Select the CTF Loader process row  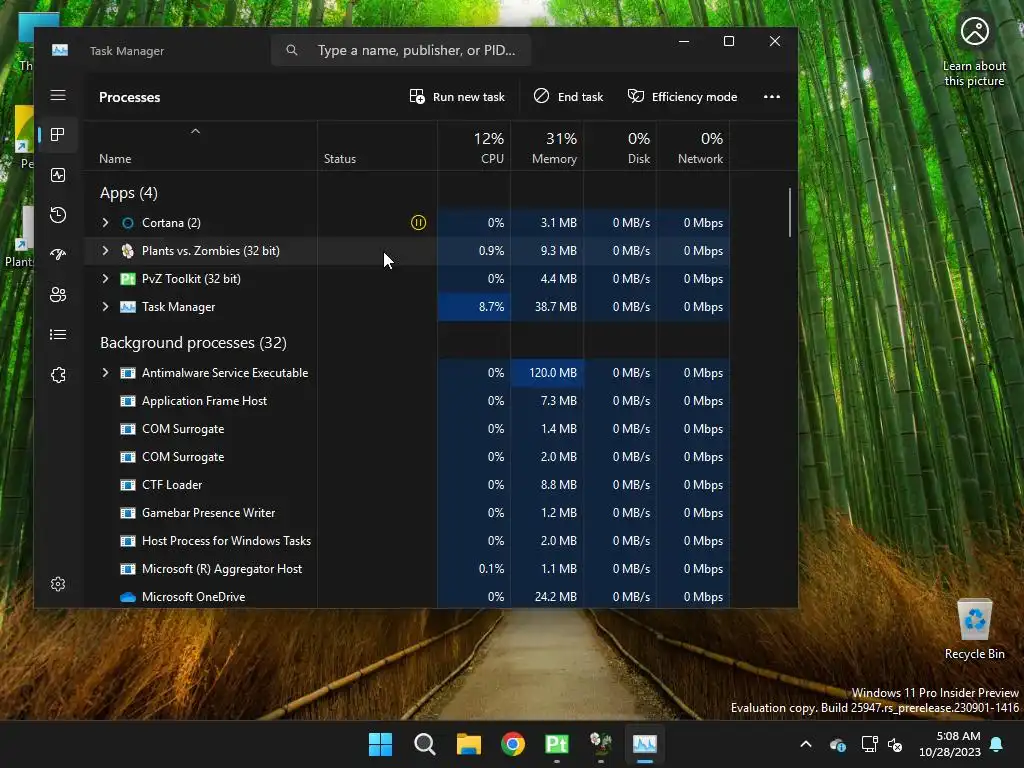tap(407, 485)
